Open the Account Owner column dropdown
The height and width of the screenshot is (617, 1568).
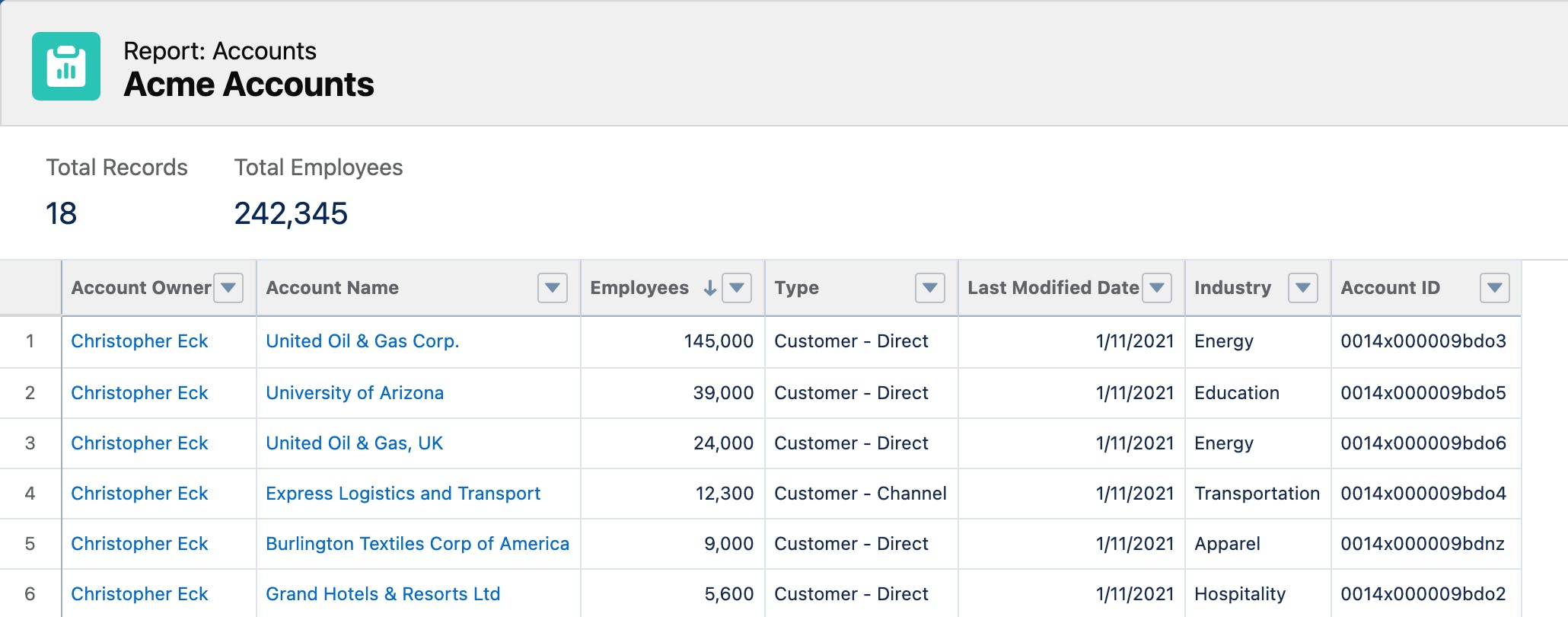(228, 288)
